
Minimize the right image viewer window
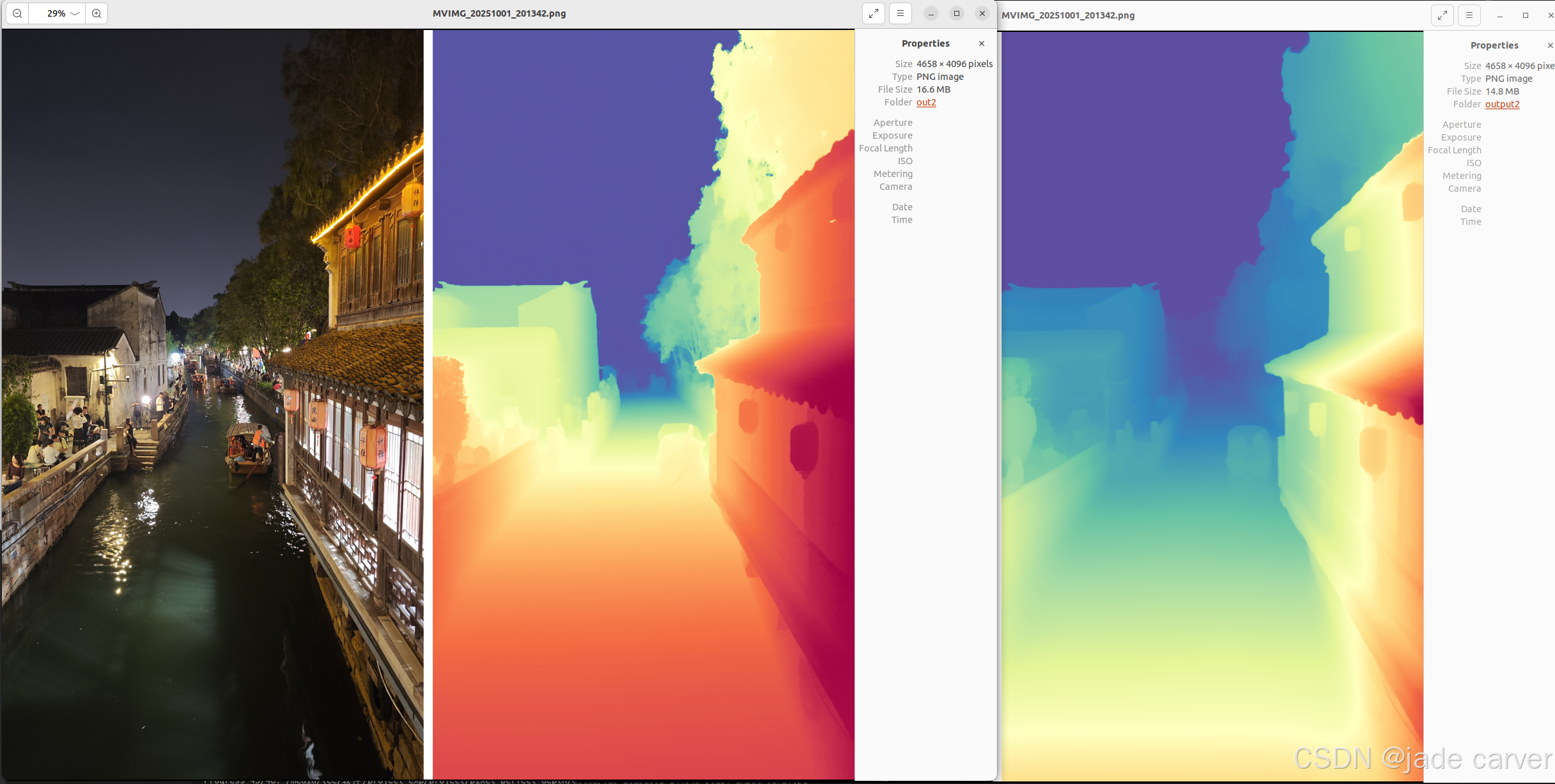pyautogui.click(x=1499, y=15)
